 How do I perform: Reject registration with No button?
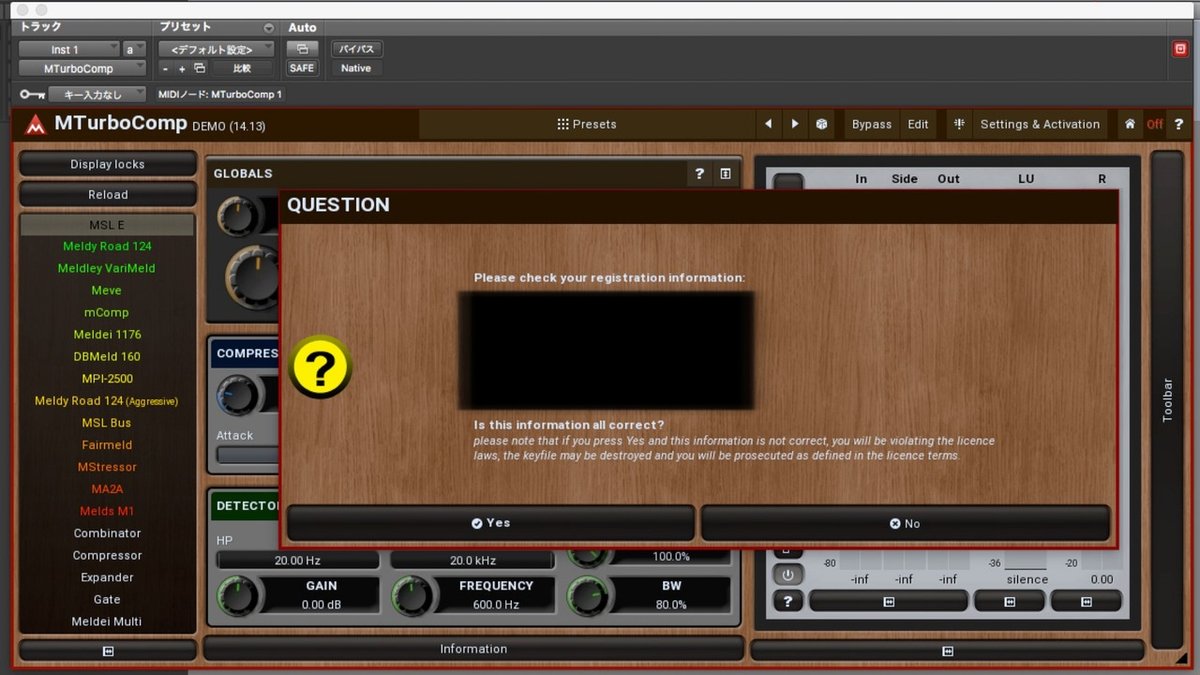point(905,523)
